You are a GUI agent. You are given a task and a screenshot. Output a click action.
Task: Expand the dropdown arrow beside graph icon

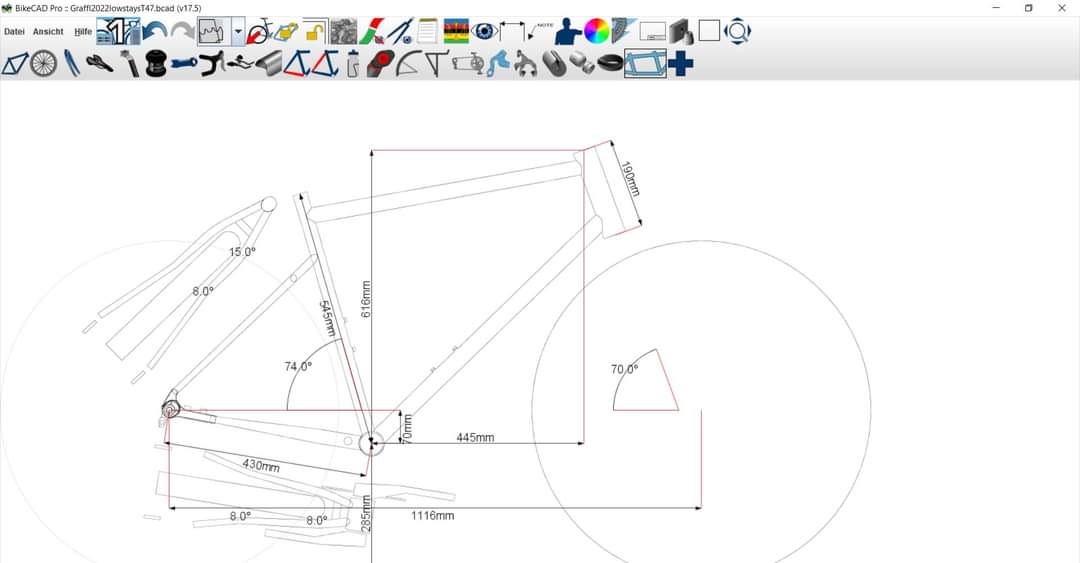coord(238,32)
